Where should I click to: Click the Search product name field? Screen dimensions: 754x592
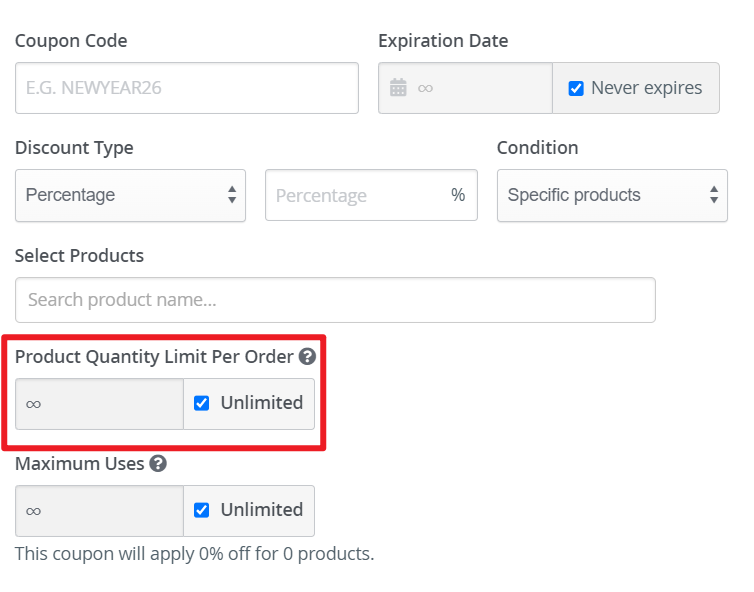[x=335, y=300]
